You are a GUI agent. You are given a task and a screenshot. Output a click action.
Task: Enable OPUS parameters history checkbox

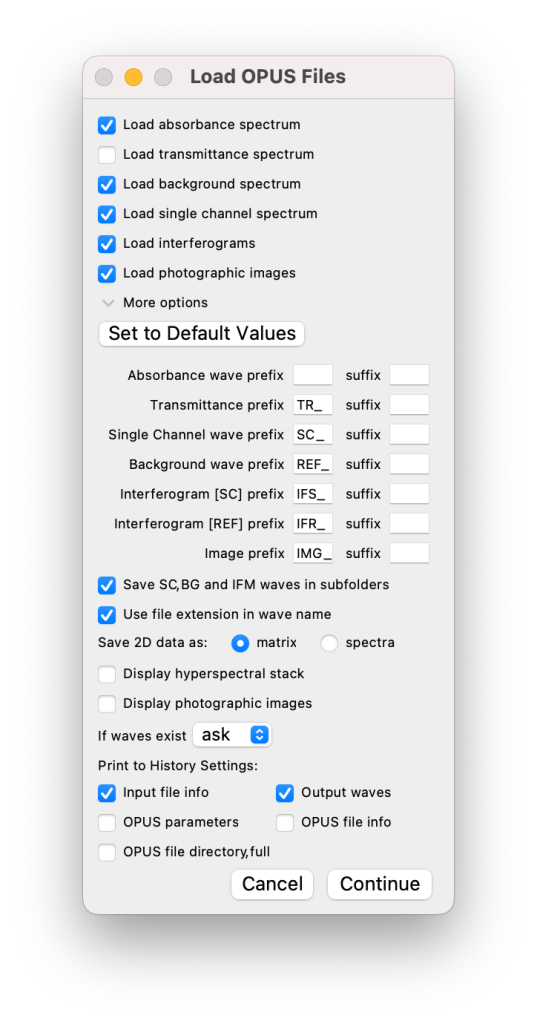106,823
